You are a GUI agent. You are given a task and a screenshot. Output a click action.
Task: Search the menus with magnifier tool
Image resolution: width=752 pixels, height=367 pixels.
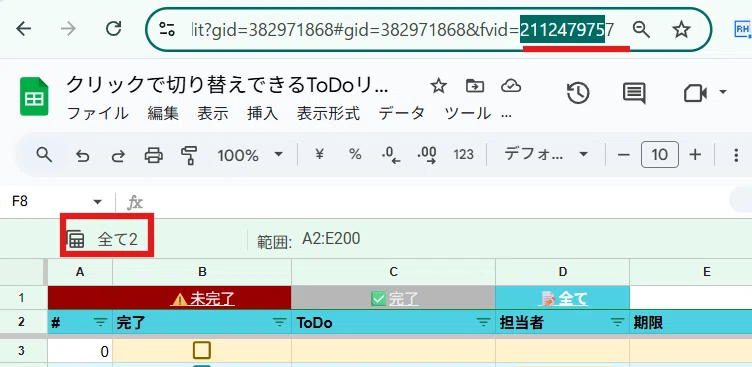(44, 155)
